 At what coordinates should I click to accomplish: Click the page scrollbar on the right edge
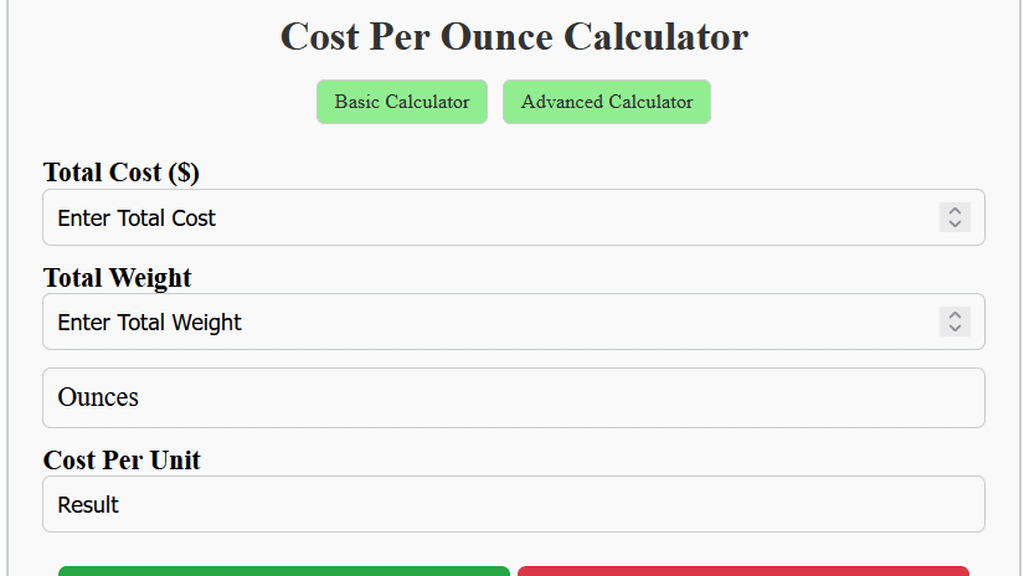[1019, 288]
